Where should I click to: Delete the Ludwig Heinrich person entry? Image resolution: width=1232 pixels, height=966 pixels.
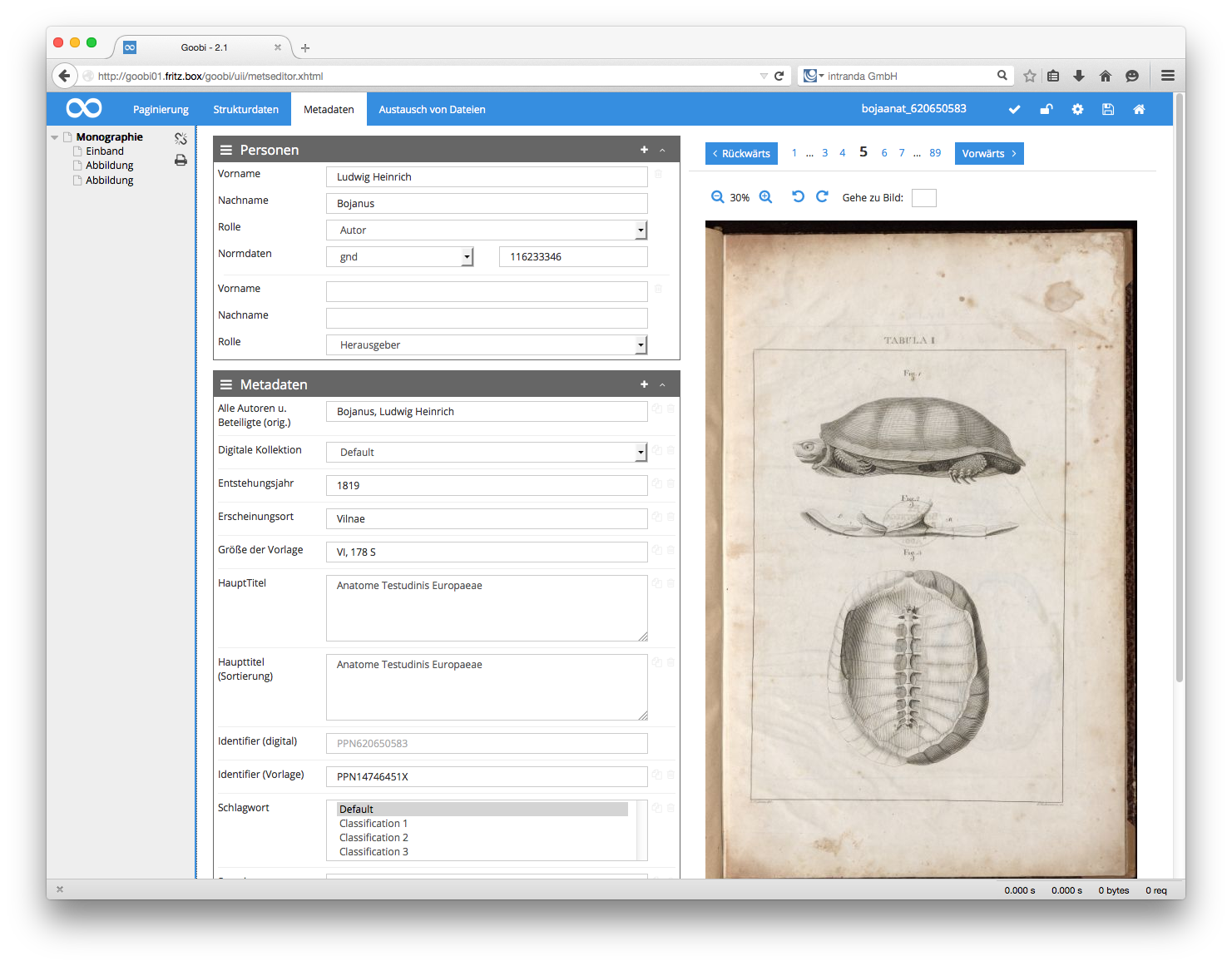tap(658, 174)
